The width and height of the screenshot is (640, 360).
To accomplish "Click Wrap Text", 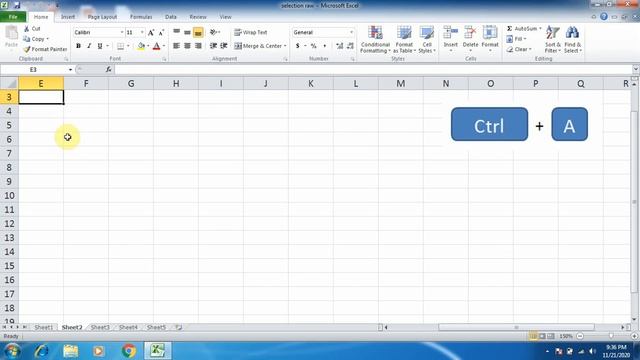I will click(251, 32).
